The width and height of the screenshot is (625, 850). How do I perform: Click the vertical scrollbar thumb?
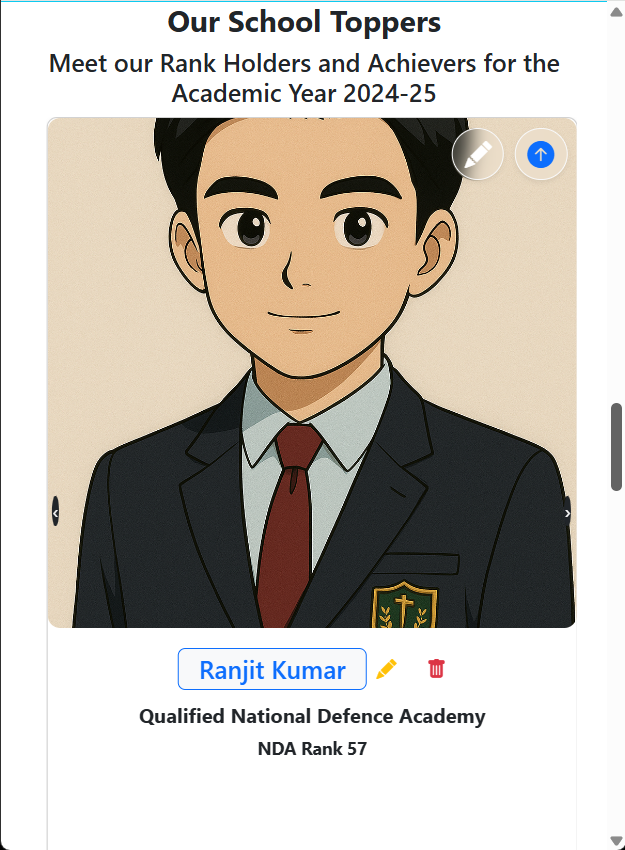pyautogui.click(x=616, y=447)
